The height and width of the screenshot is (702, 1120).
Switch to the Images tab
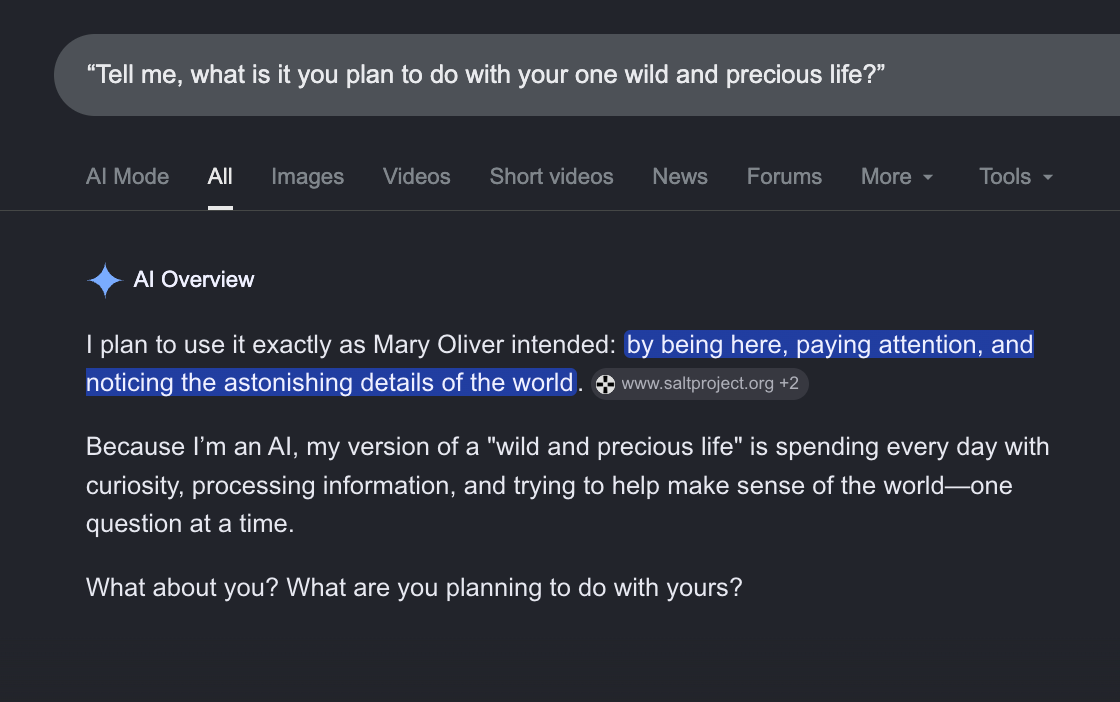[307, 176]
